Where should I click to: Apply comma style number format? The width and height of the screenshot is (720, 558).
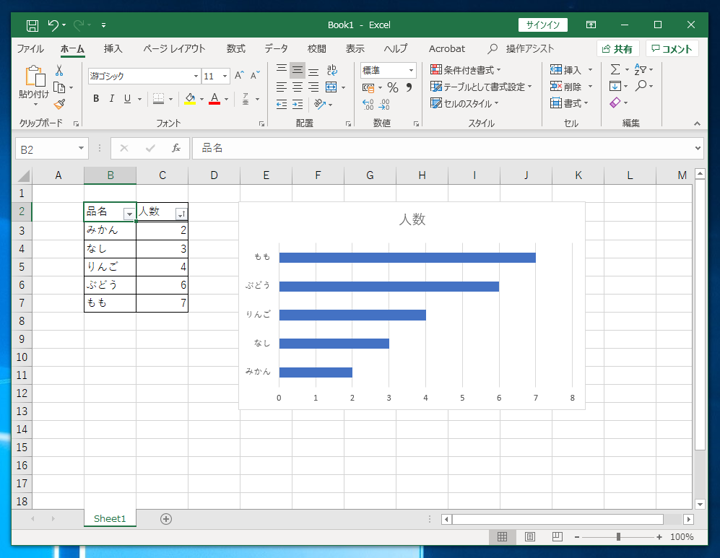click(409, 87)
